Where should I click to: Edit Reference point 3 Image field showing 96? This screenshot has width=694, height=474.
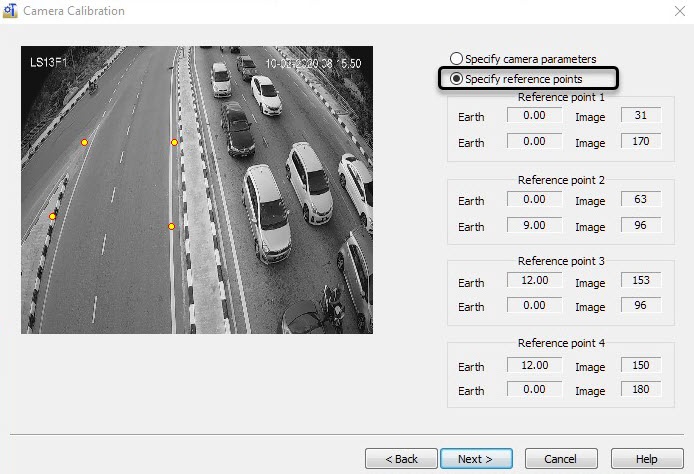coord(641,305)
